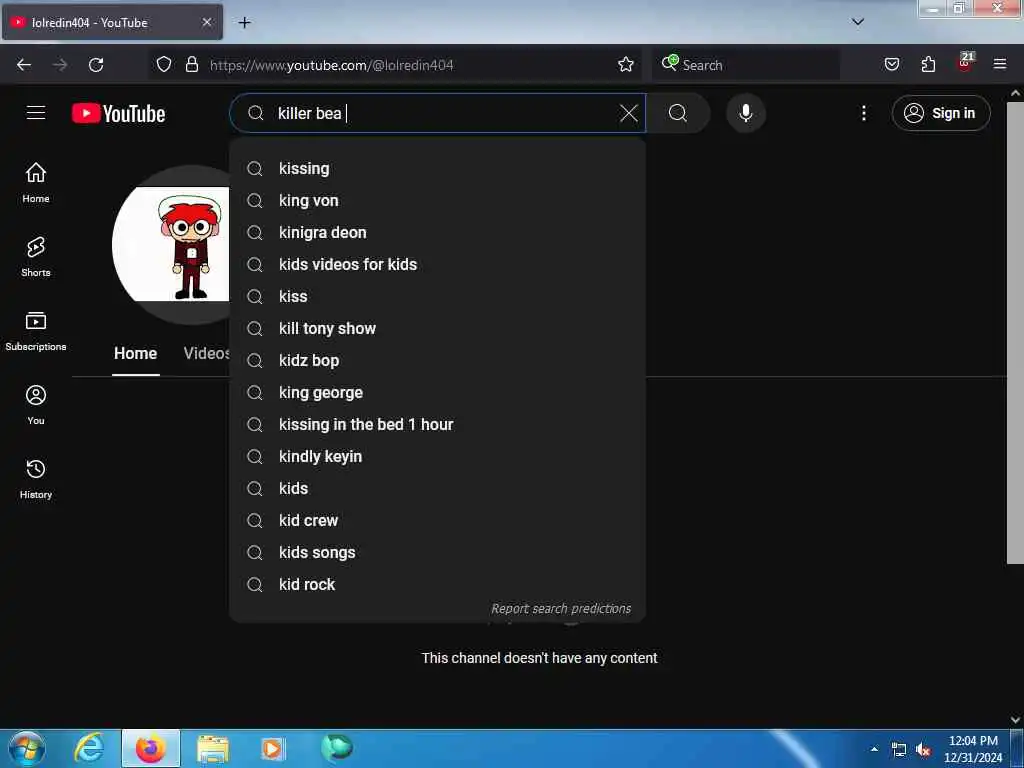
Task: Choose the 'kiss' suggestion
Action: pyautogui.click(x=438, y=296)
